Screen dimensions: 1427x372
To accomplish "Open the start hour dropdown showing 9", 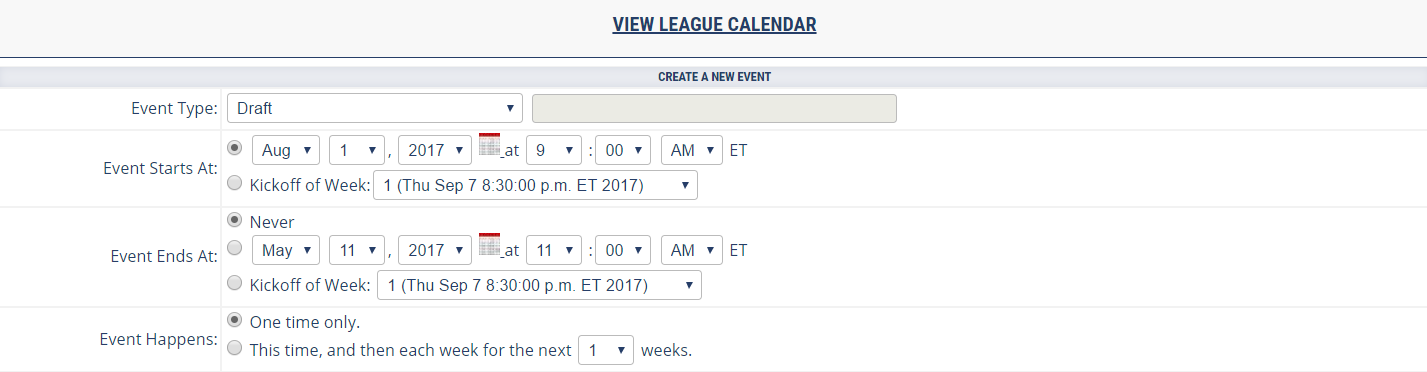I will pos(554,151).
